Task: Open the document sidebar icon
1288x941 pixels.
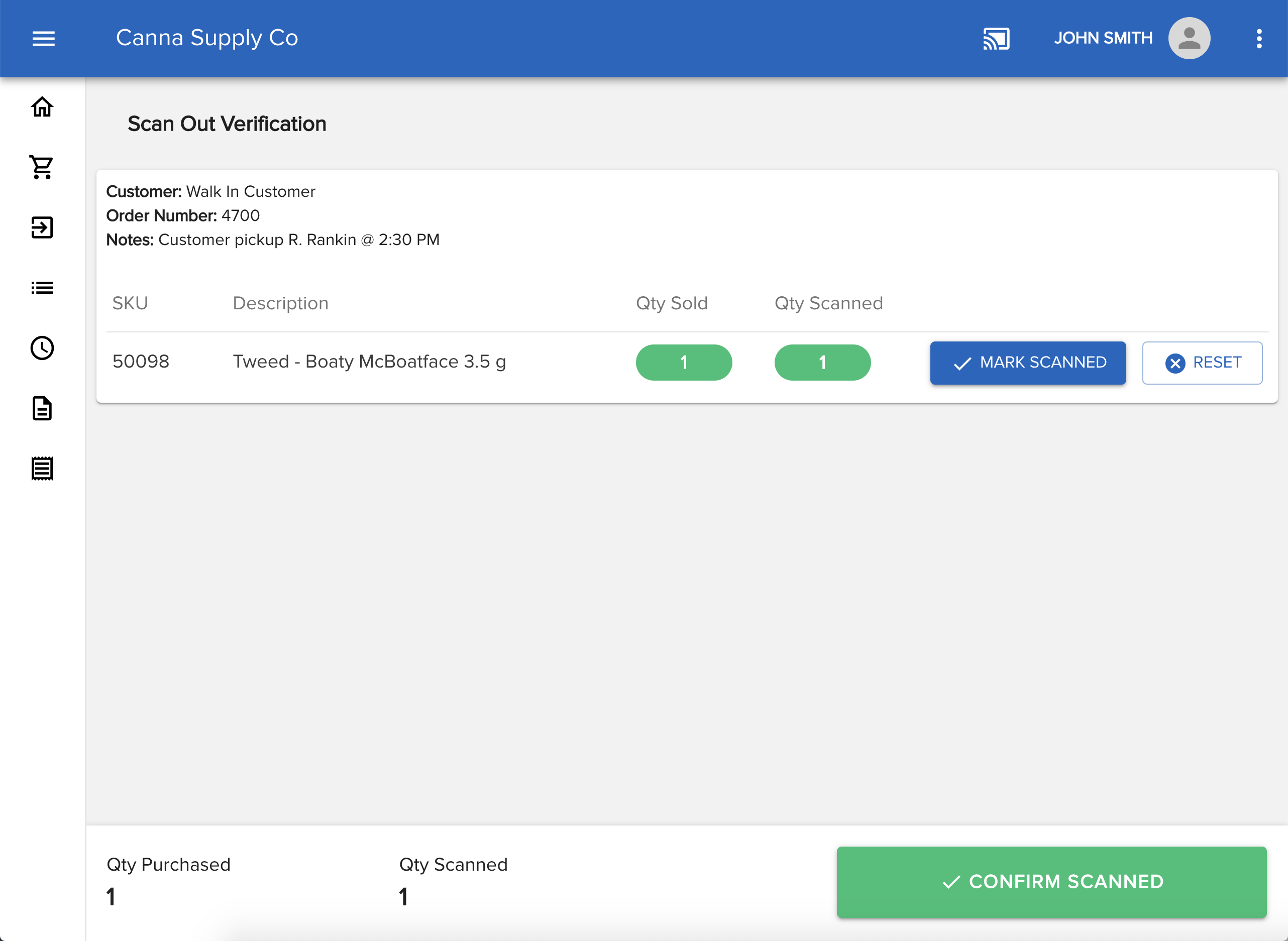Action: (42, 408)
